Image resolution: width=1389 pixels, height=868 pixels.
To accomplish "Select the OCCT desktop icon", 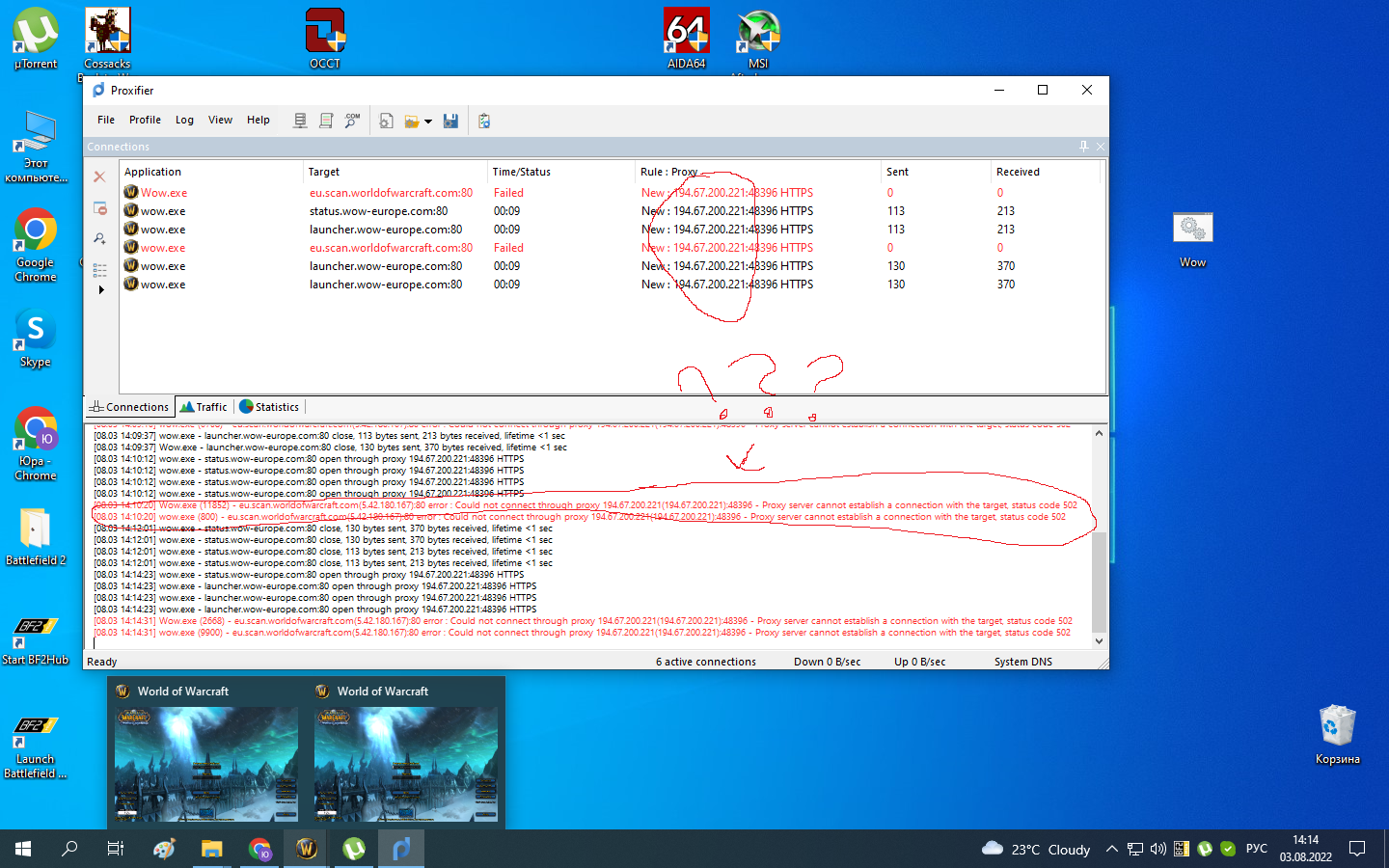I will point(325,39).
